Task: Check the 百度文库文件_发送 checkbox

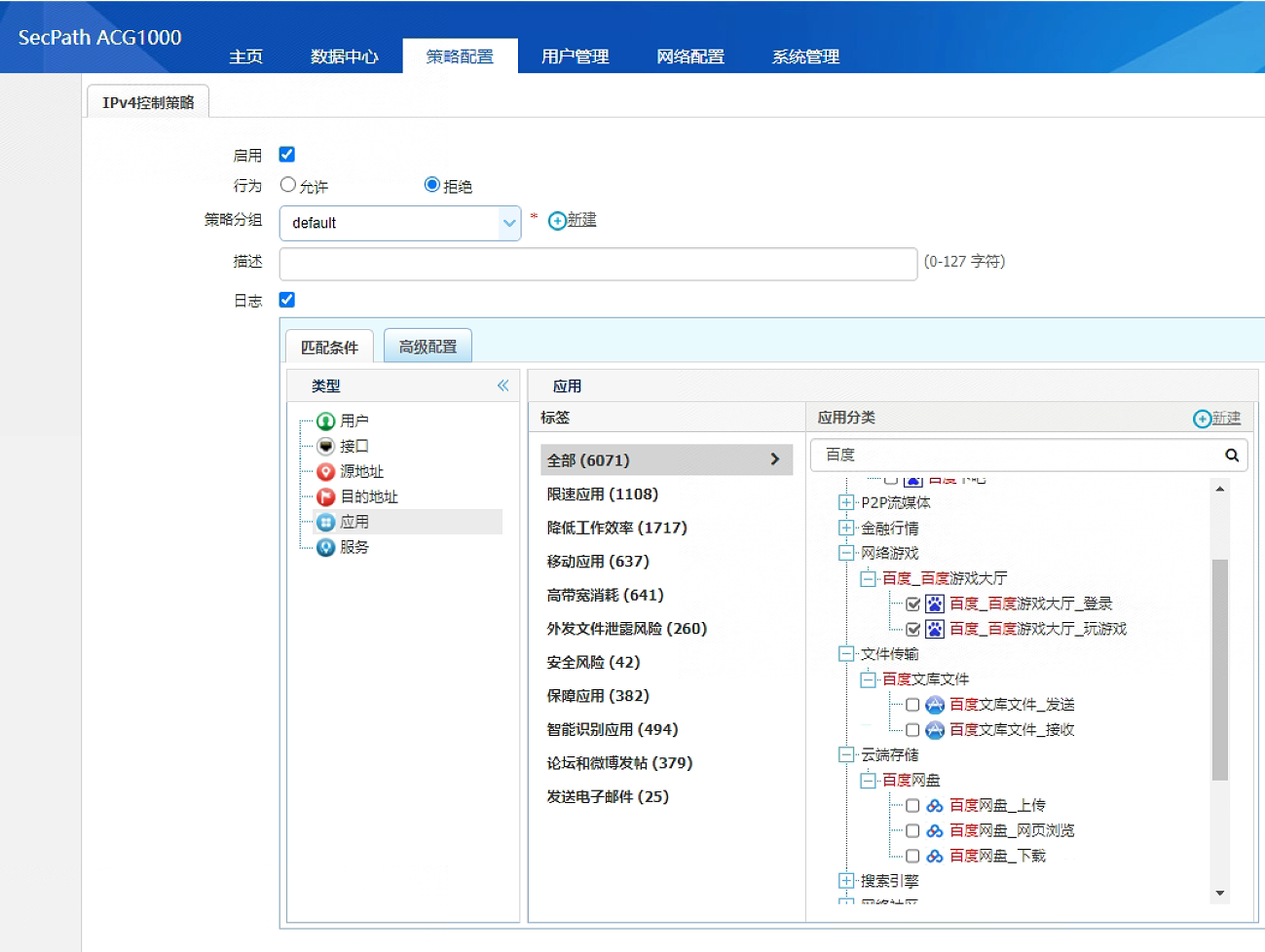Action: click(912, 705)
